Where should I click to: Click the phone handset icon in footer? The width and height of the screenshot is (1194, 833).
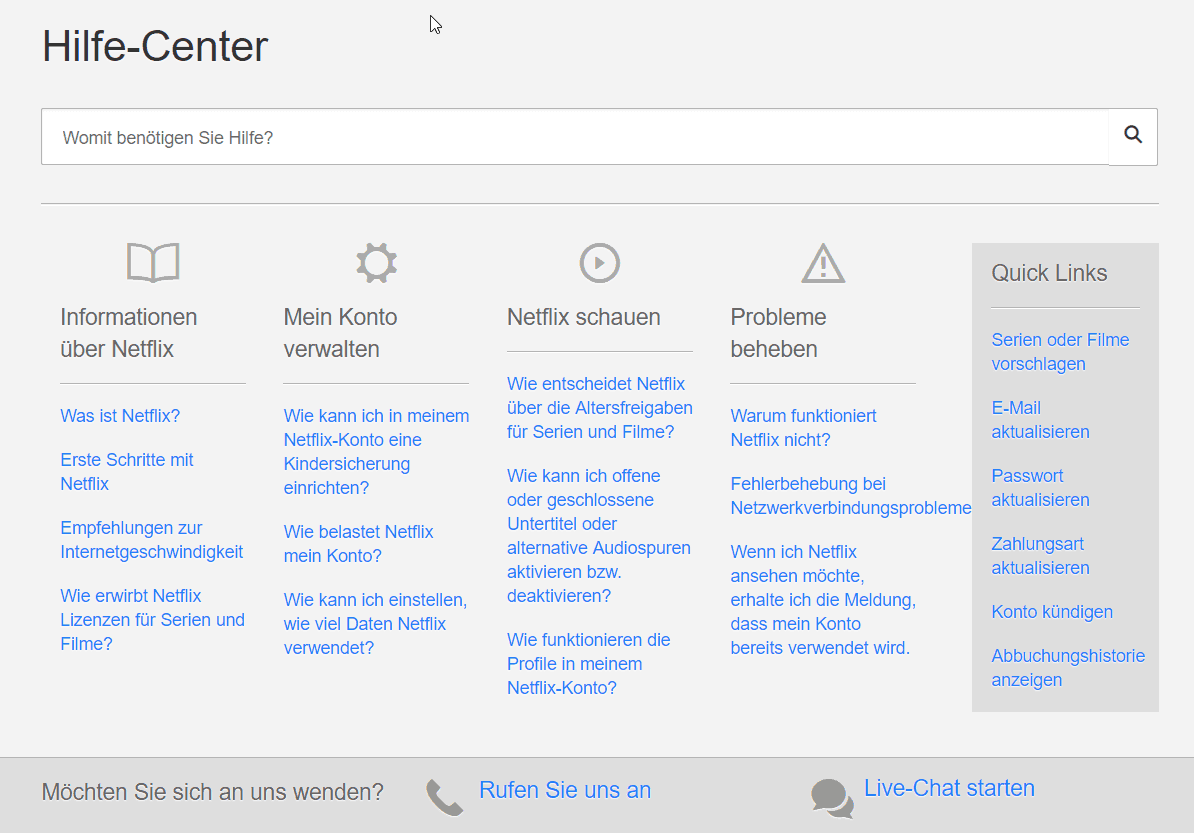(x=445, y=797)
